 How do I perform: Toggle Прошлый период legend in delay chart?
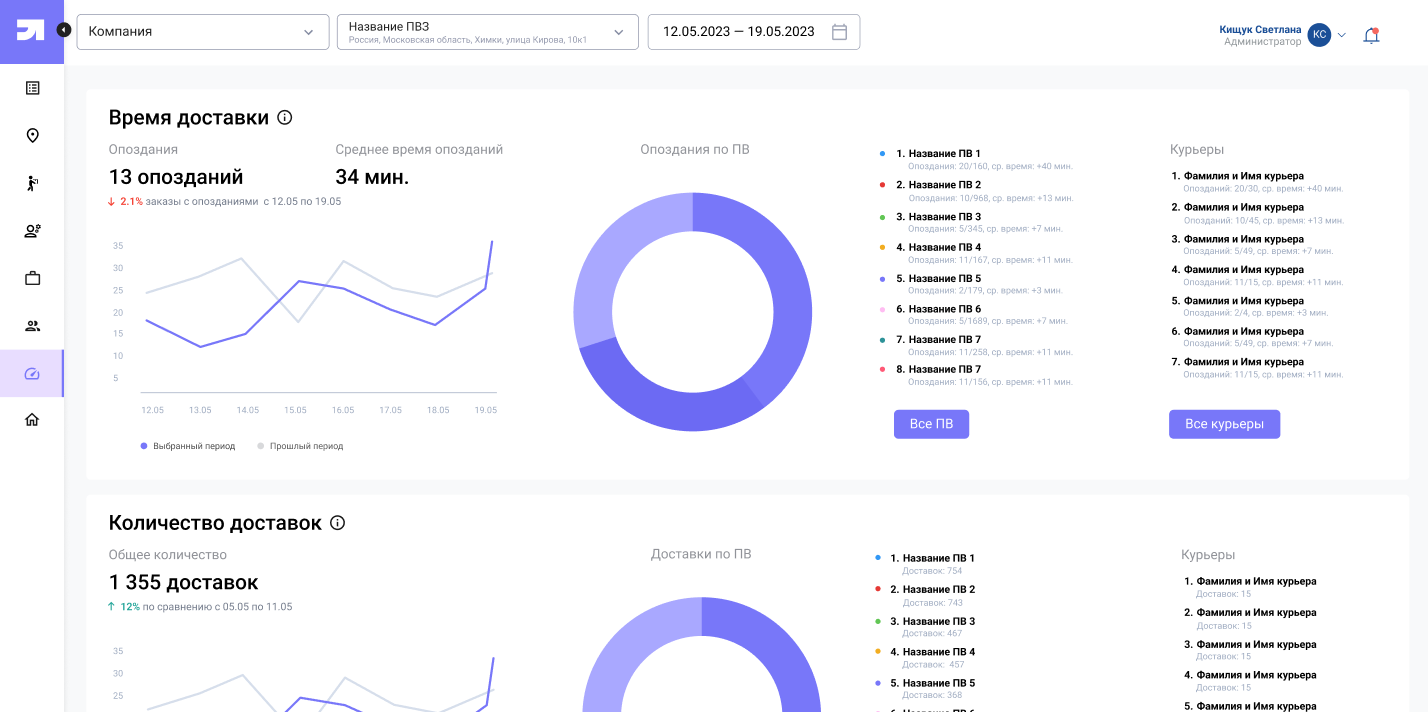[300, 446]
